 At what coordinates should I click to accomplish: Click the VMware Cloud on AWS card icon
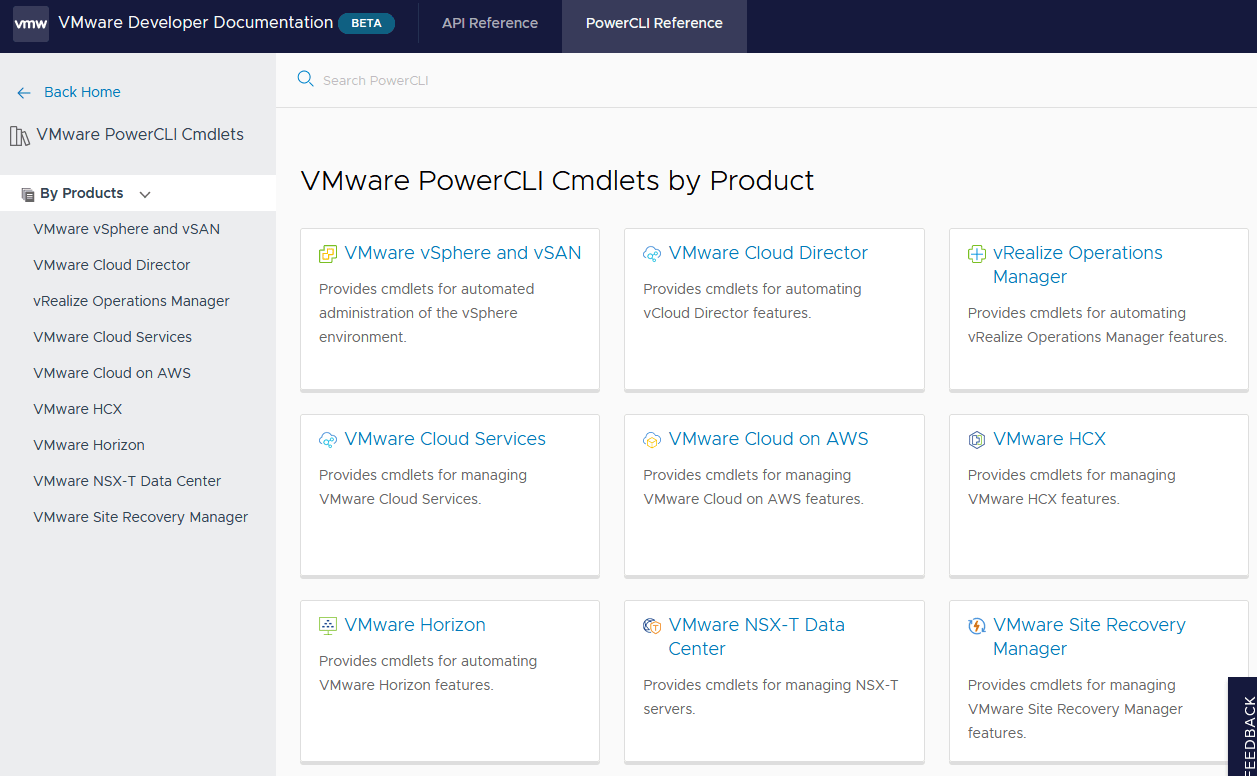point(652,440)
